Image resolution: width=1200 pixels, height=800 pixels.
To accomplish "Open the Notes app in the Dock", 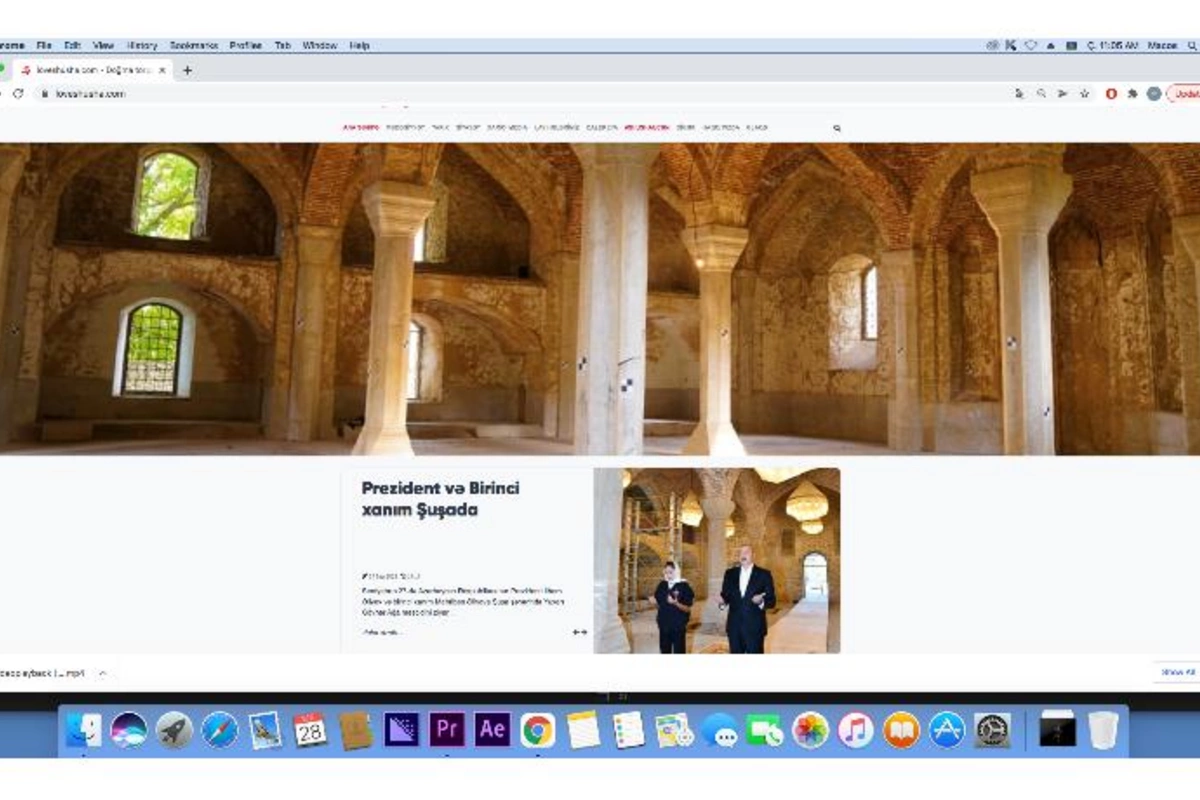I will click(583, 730).
